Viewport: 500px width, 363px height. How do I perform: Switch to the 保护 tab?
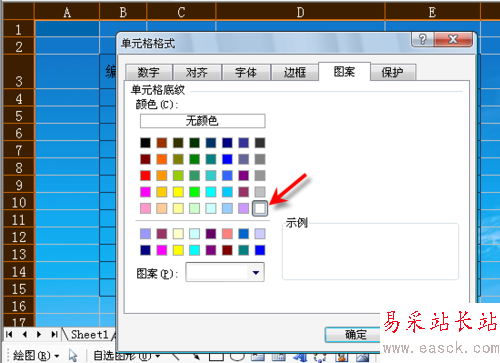[393, 72]
